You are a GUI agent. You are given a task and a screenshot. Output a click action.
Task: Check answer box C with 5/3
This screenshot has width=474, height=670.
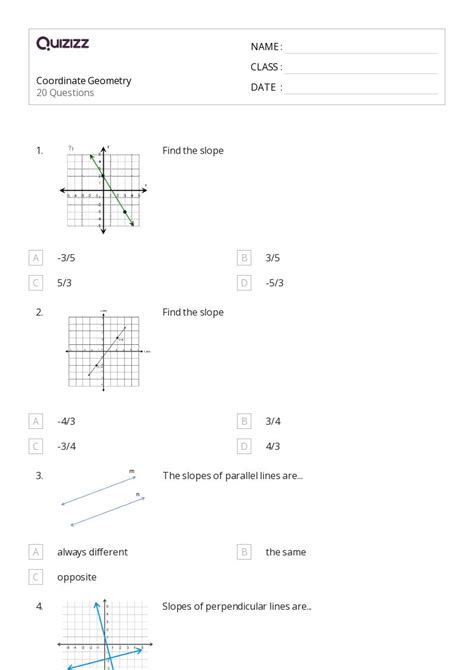click(35, 283)
